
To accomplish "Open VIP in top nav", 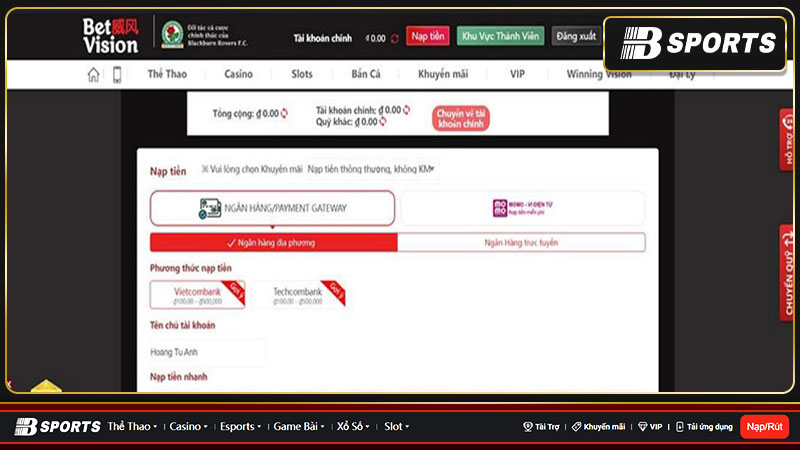I will pos(517,74).
